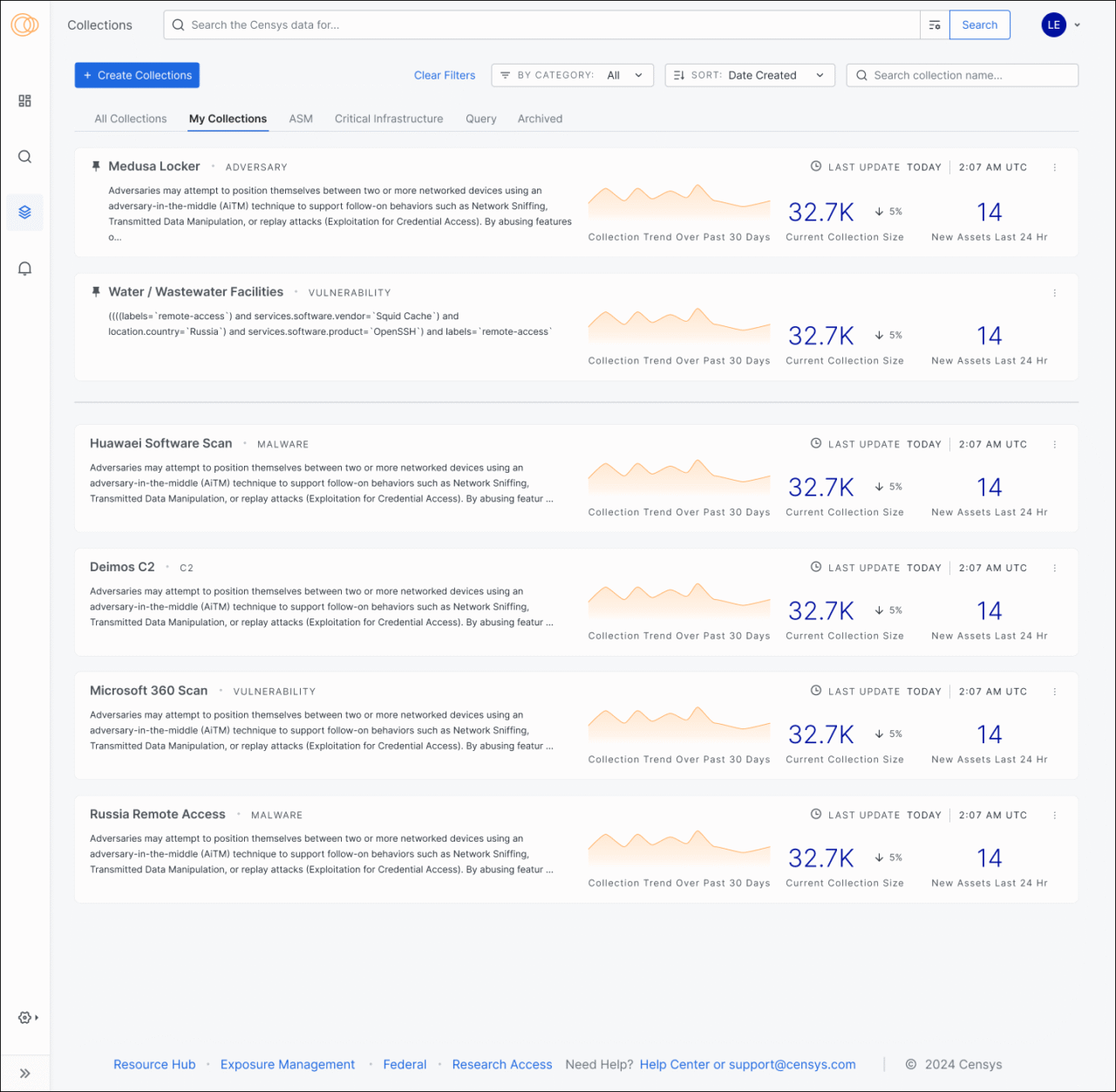Open the Help Center link

(675, 1065)
